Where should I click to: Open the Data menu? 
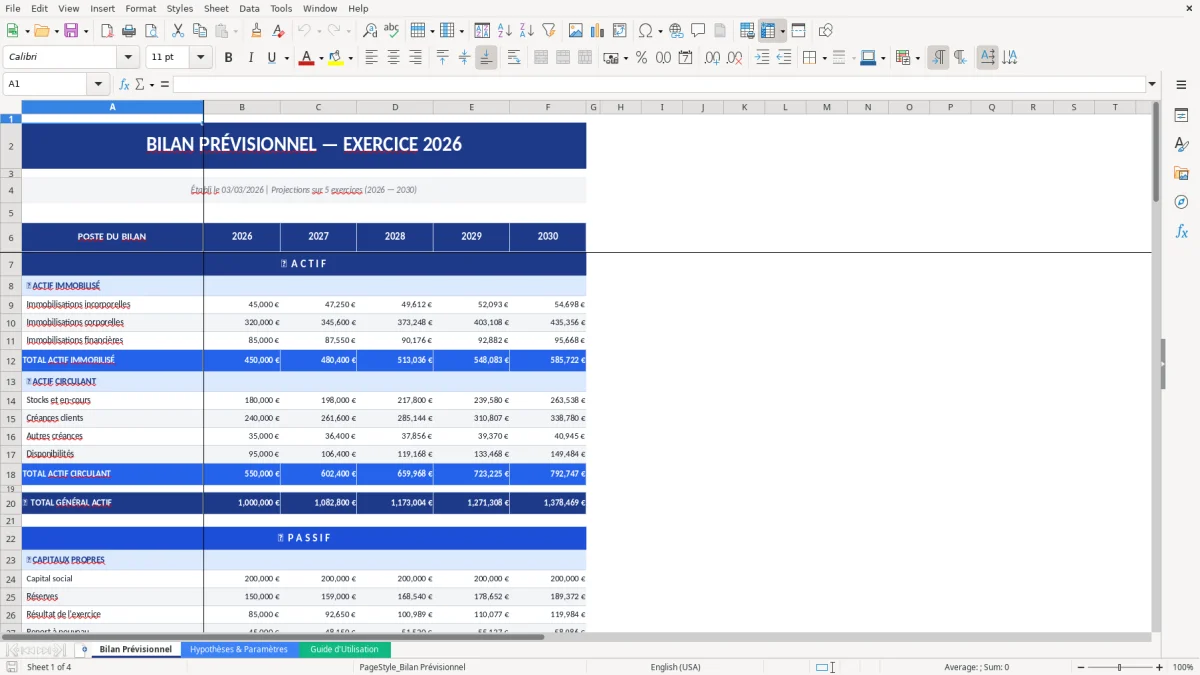[x=249, y=8]
